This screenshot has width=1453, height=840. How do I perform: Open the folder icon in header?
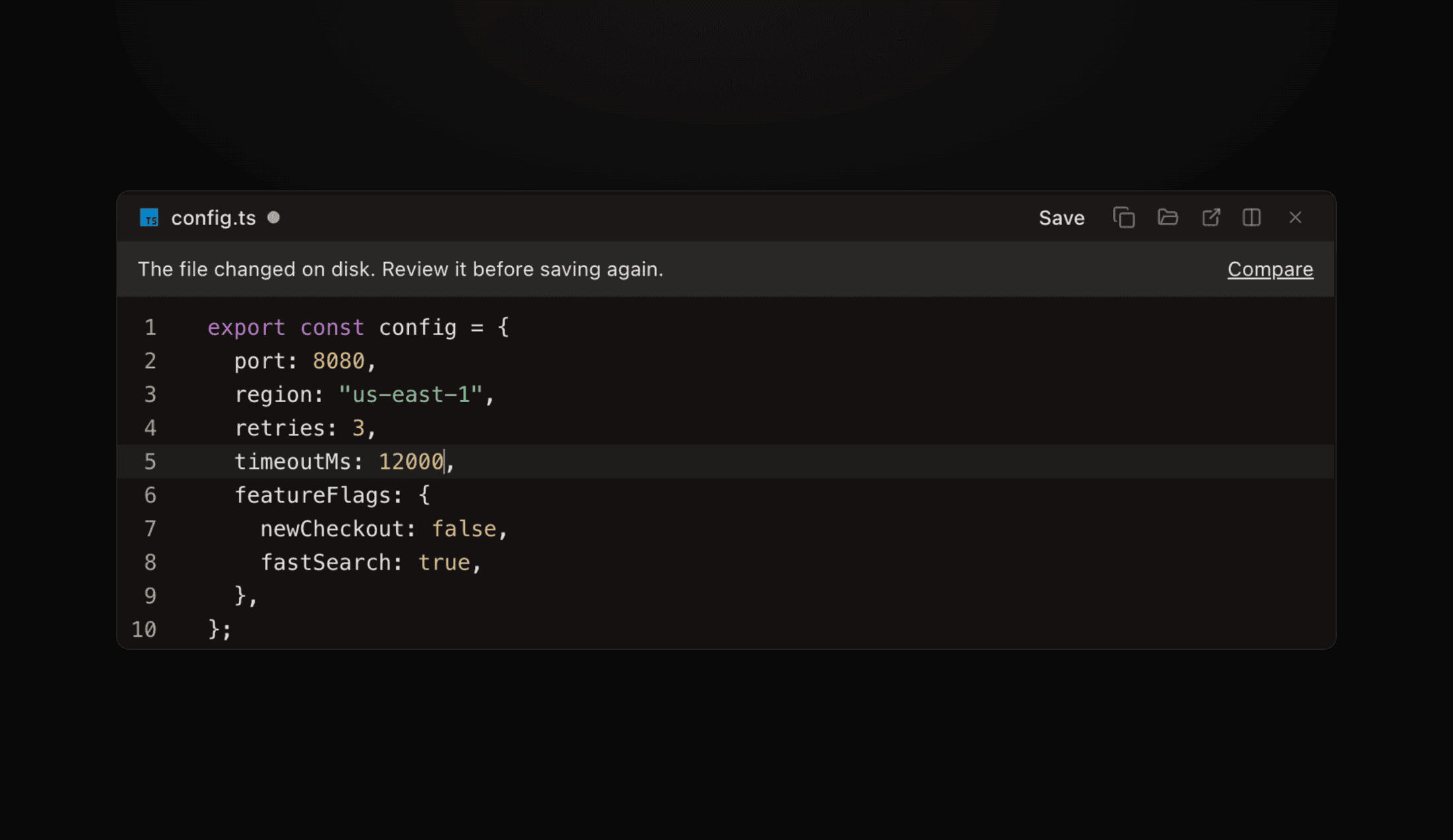tap(1168, 217)
